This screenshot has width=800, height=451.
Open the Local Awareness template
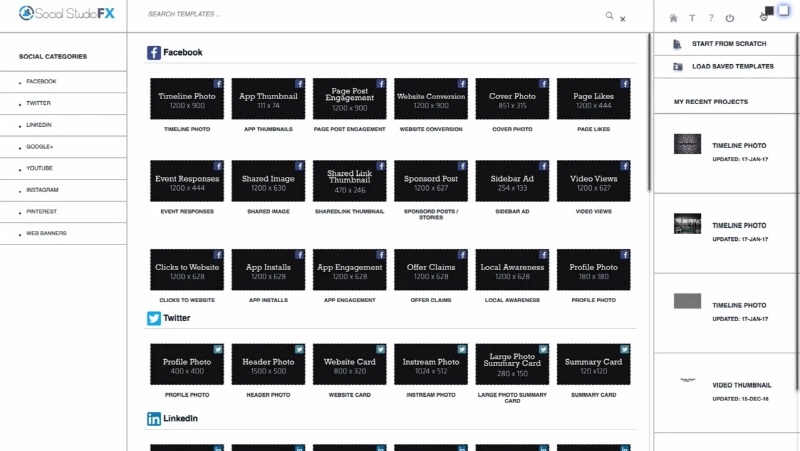pos(512,270)
